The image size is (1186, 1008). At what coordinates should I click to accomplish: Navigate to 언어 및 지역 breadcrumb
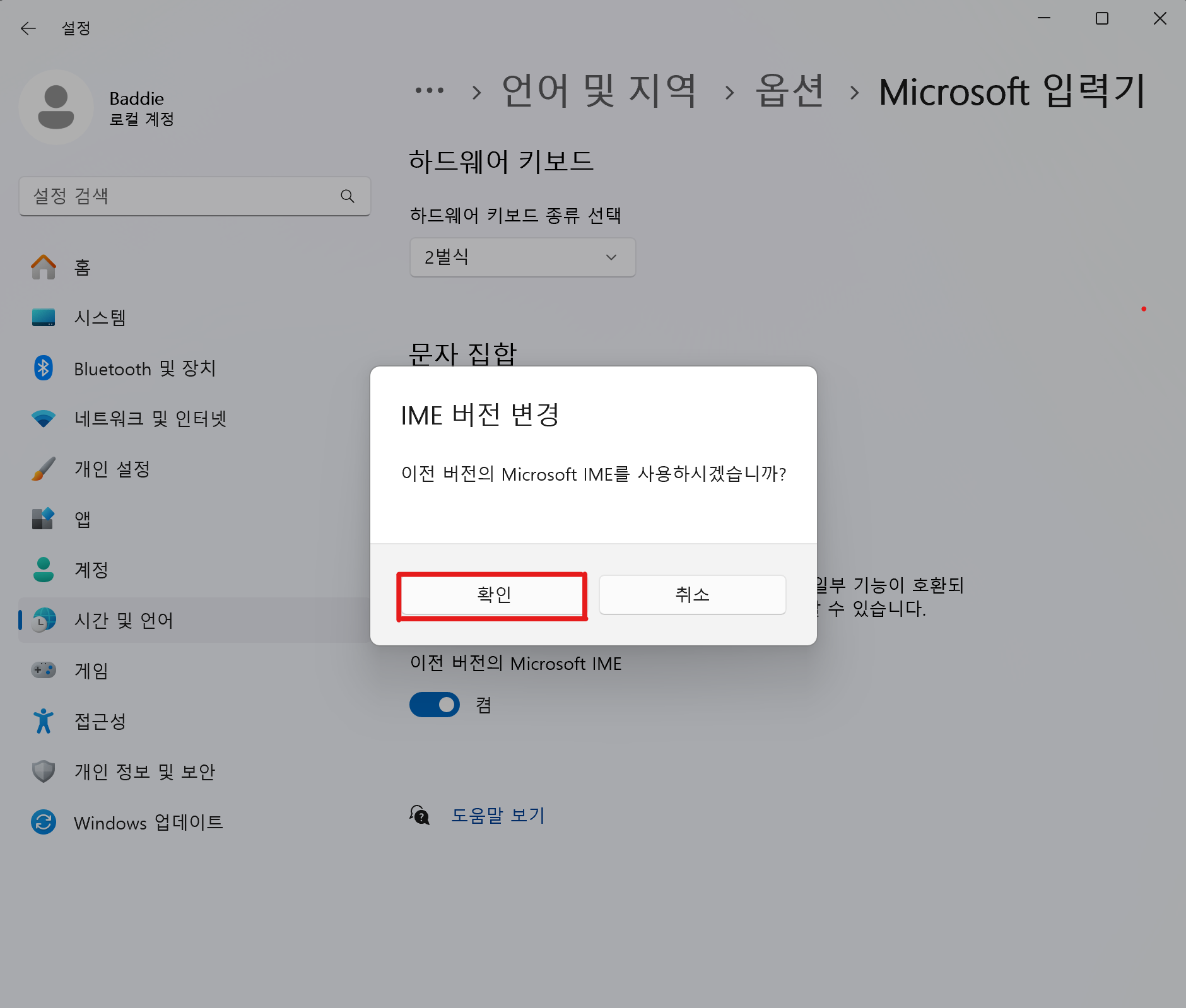pos(599,91)
